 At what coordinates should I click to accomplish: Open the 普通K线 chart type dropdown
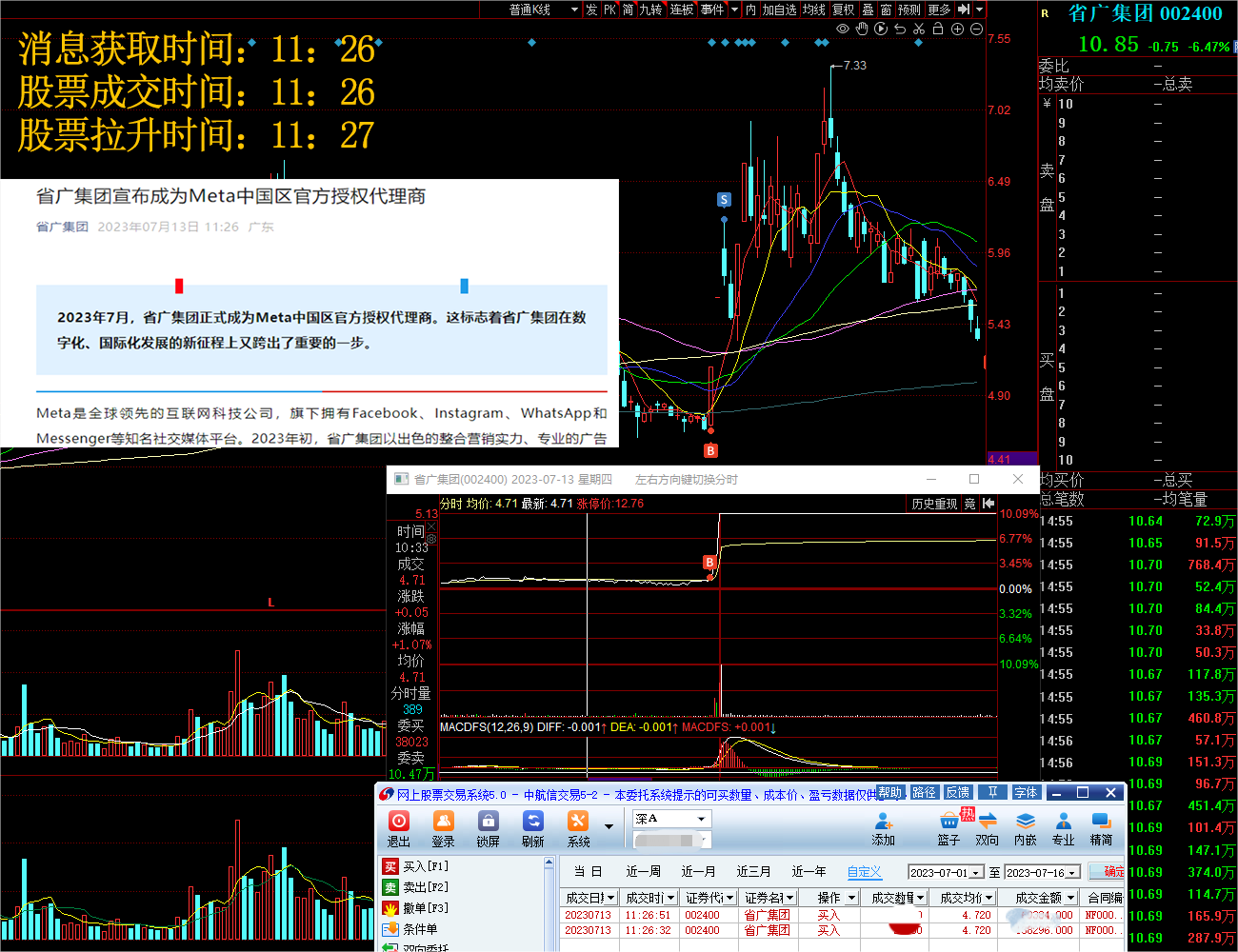click(x=544, y=10)
